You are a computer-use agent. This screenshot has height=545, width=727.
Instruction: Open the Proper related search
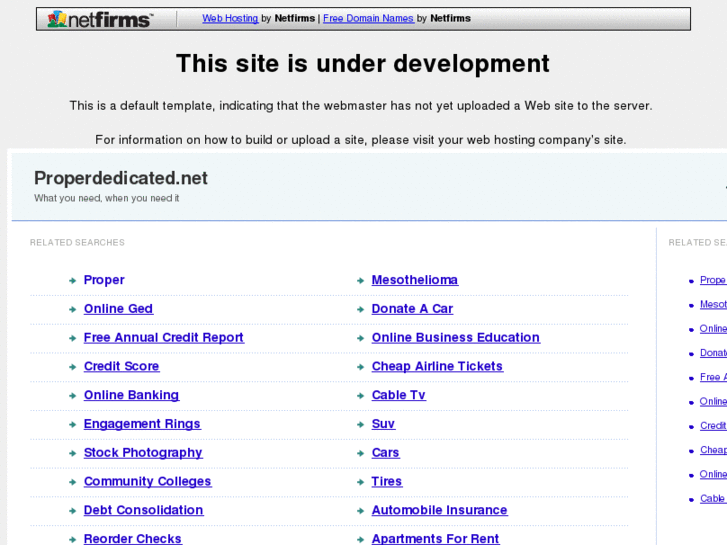(x=104, y=280)
